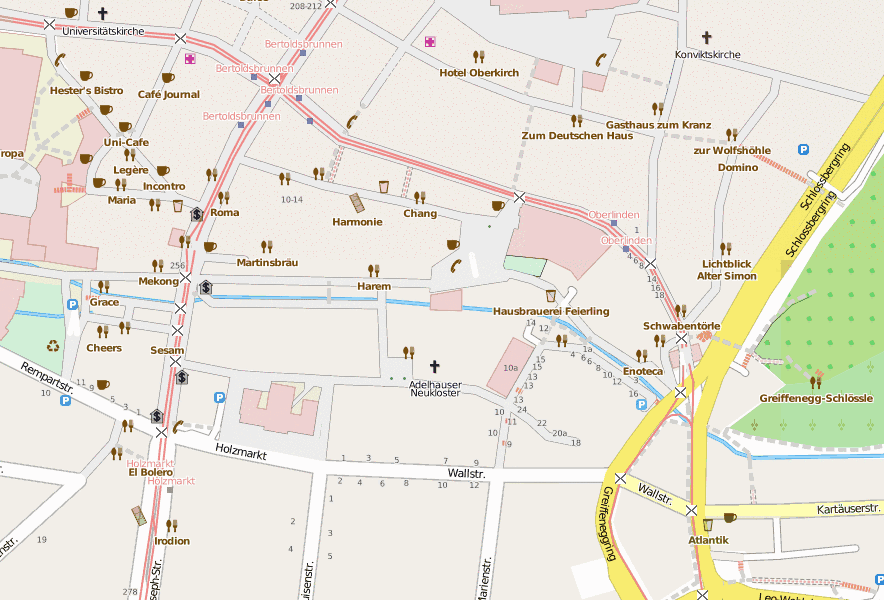Select the restaurant icon above Martinsbräu
Image resolution: width=884 pixels, height=600 pixels.
click(267, 246)
